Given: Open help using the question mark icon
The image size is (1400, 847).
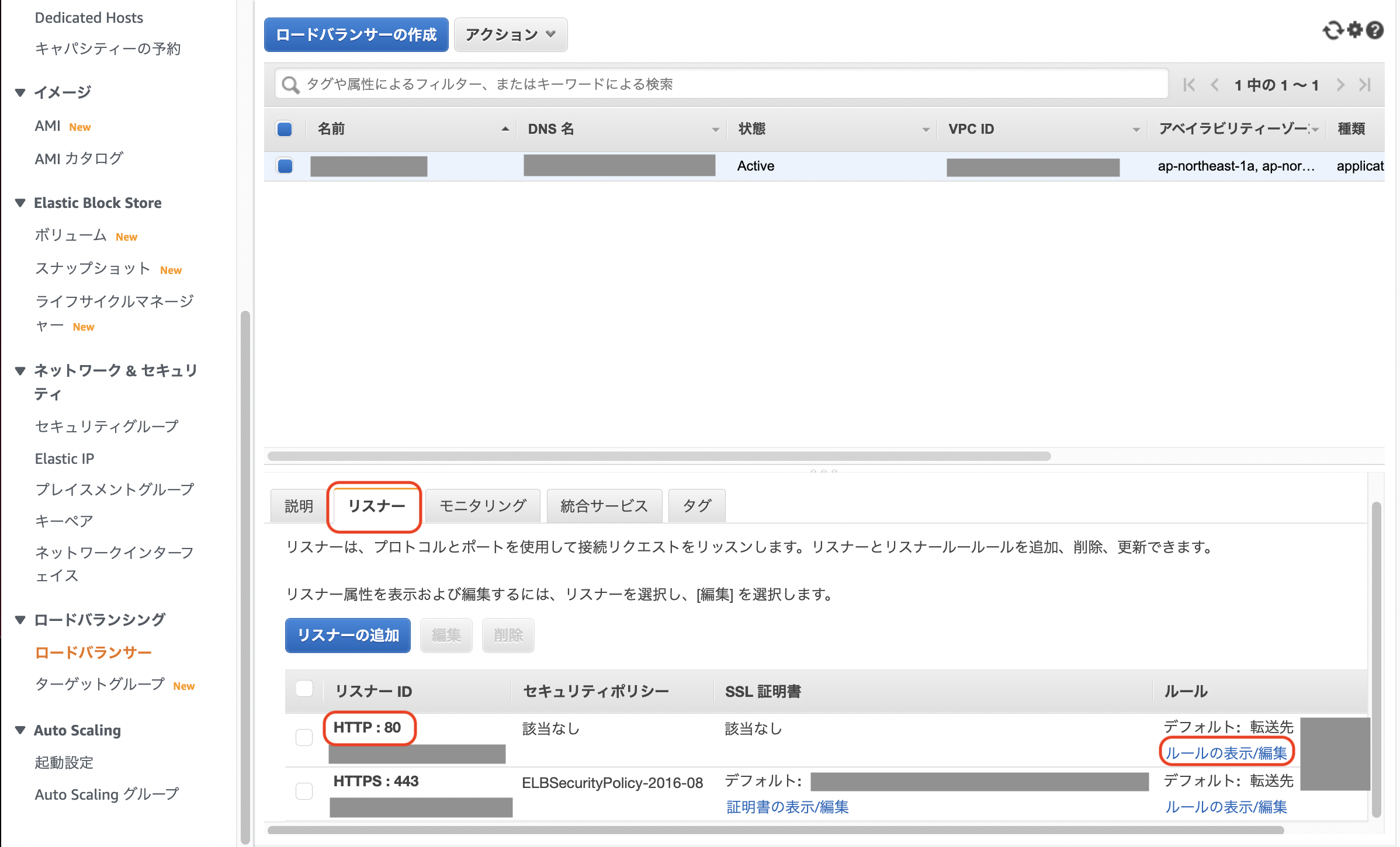Looking at the screenshot, I should click(1377, 30).
